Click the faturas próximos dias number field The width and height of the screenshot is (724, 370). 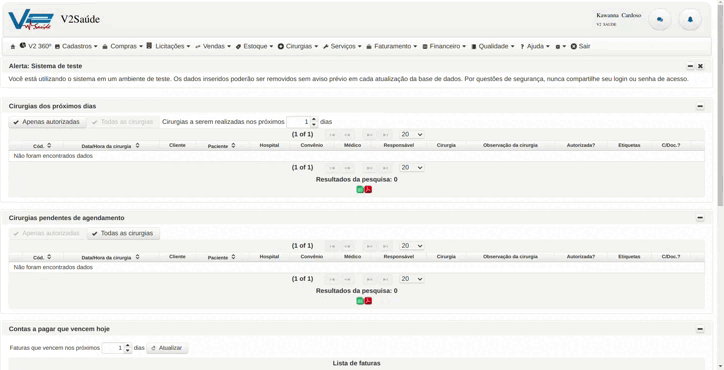[113, 348]
